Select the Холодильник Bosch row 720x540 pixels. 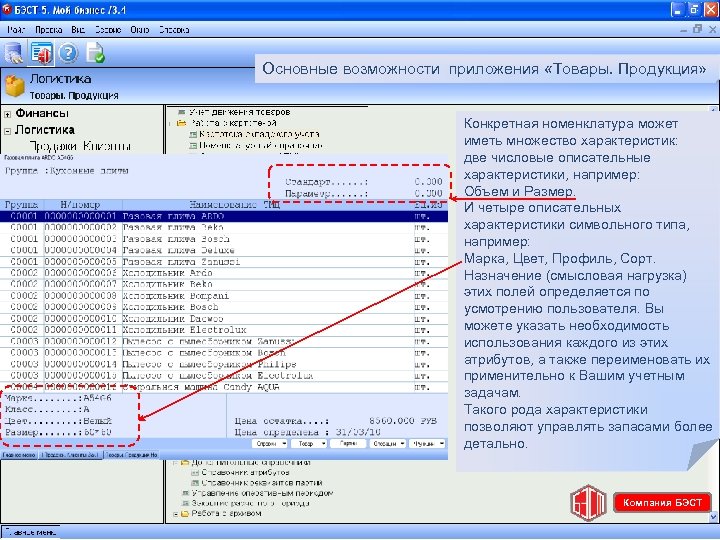224,307
